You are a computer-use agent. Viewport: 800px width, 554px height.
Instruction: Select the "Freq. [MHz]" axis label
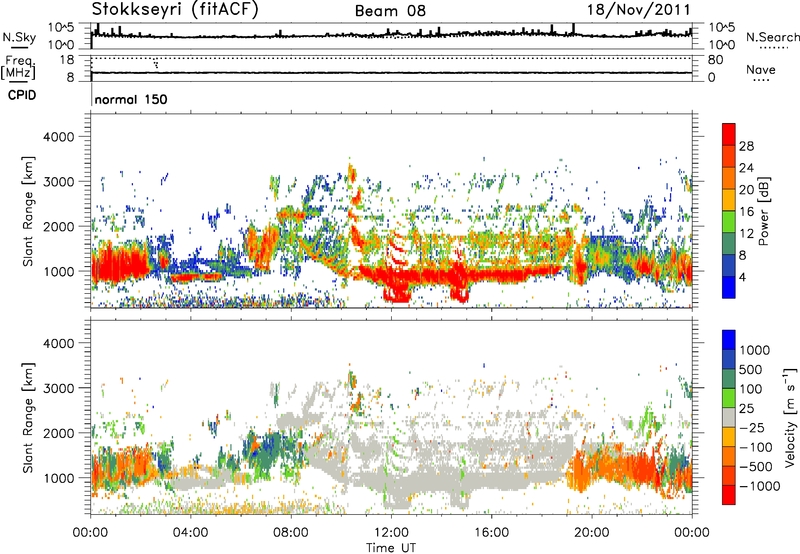pyautogui.click(x=18, y=68)
